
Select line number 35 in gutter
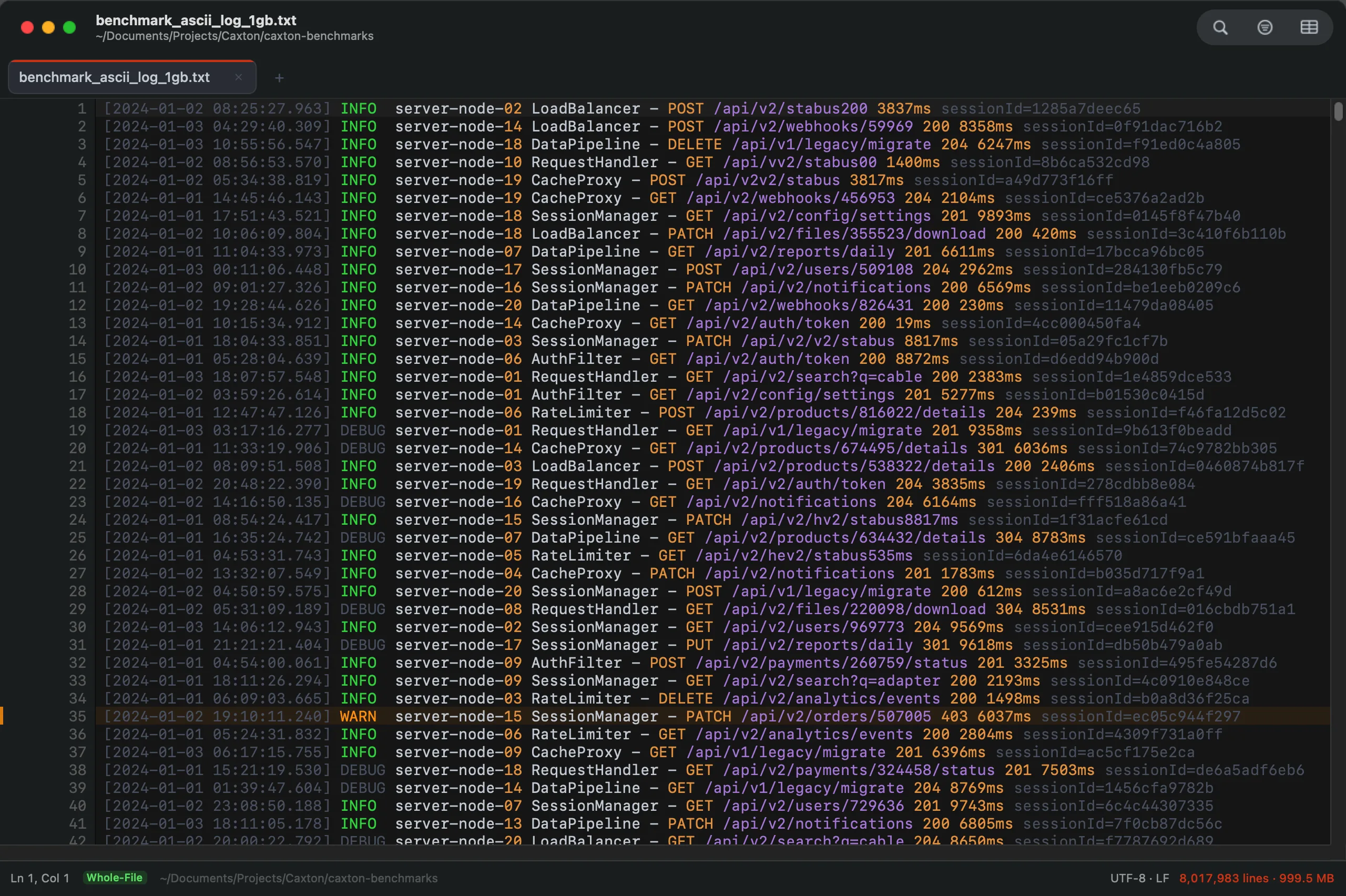77,716
